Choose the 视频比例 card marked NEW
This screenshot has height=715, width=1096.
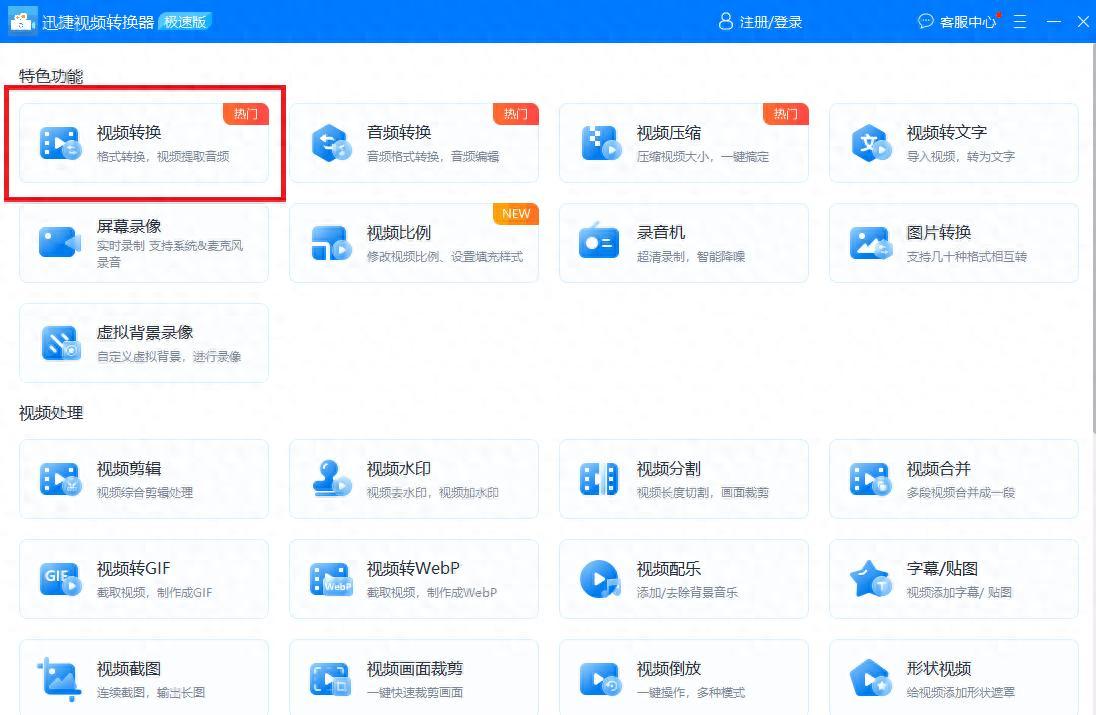coord(414,243)
